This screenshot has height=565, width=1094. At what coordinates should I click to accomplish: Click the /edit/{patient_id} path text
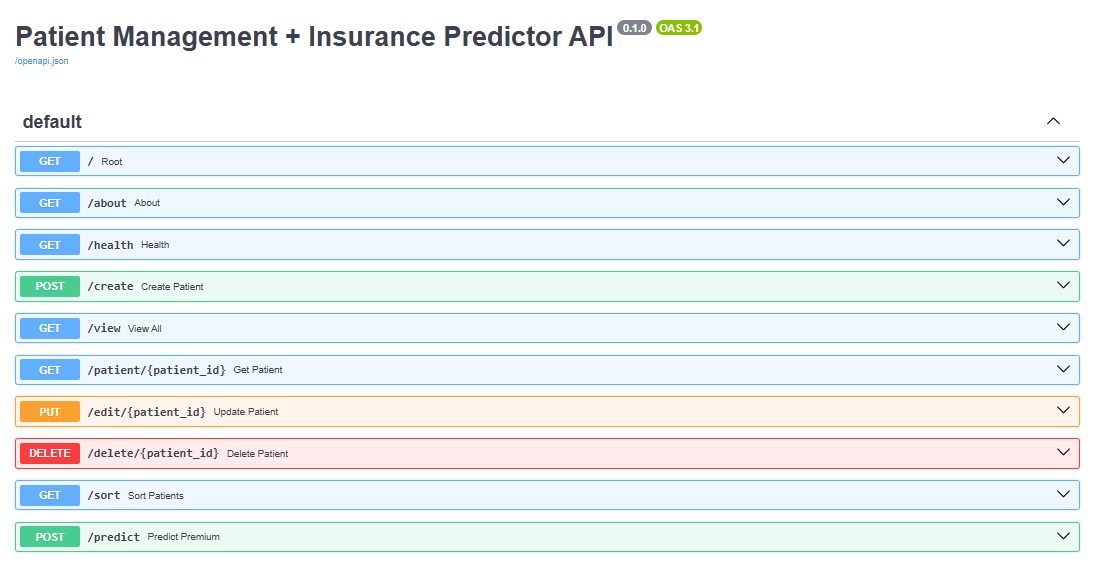coord(146,412)
